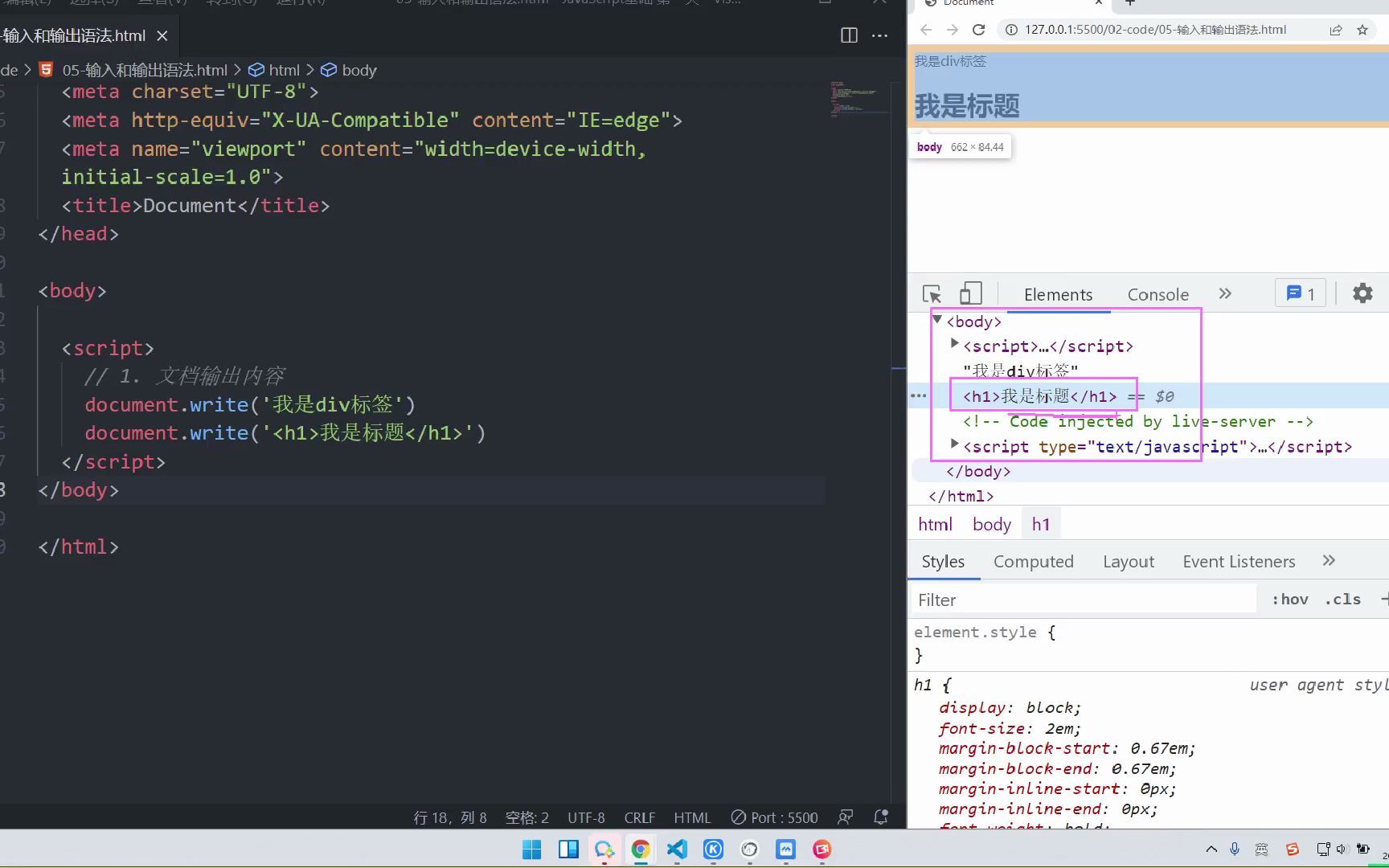Open Visual Studio Code from the taskbar
The width and height of the screenshot is (1389, 868).
[677, 850]
